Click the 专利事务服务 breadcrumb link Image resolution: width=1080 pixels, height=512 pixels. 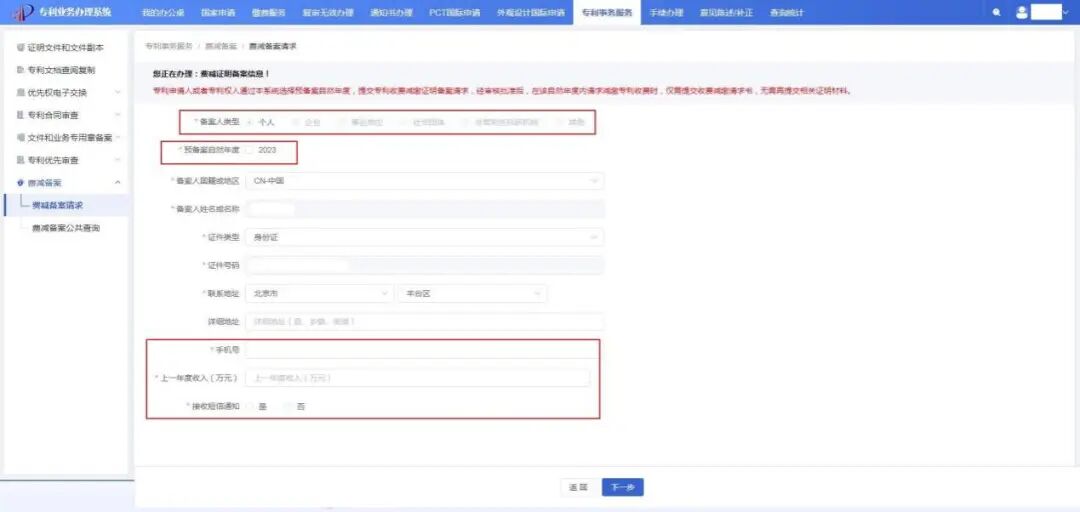(x=169, y=45)
